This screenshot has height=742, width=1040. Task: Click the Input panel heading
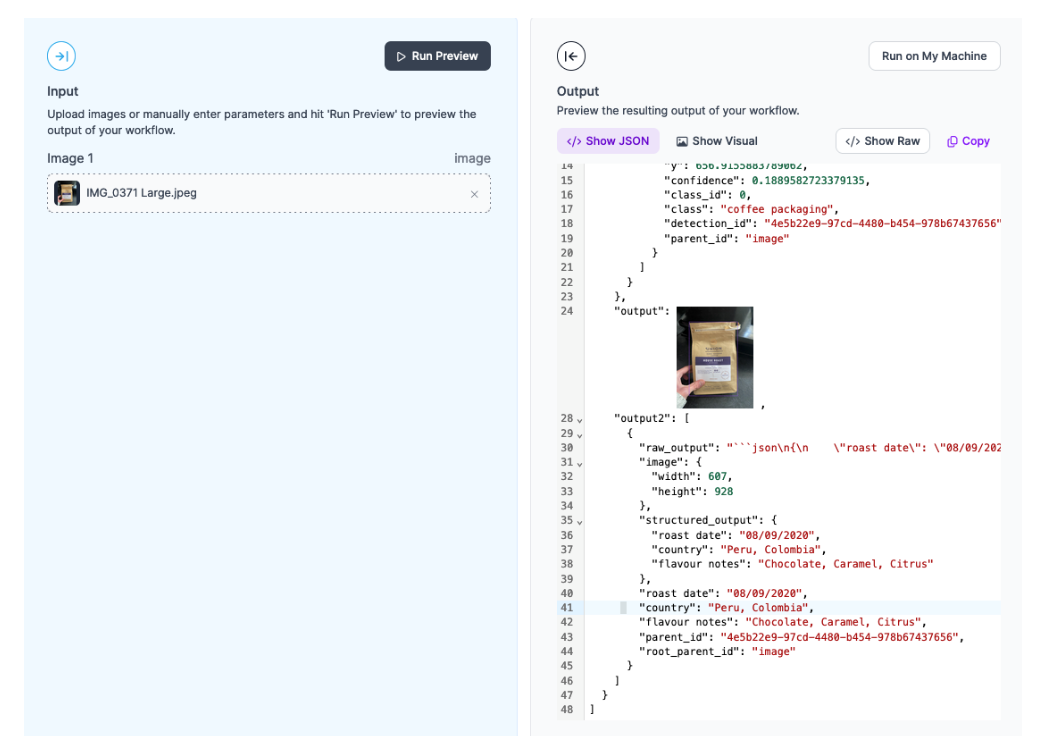(62, 92)
